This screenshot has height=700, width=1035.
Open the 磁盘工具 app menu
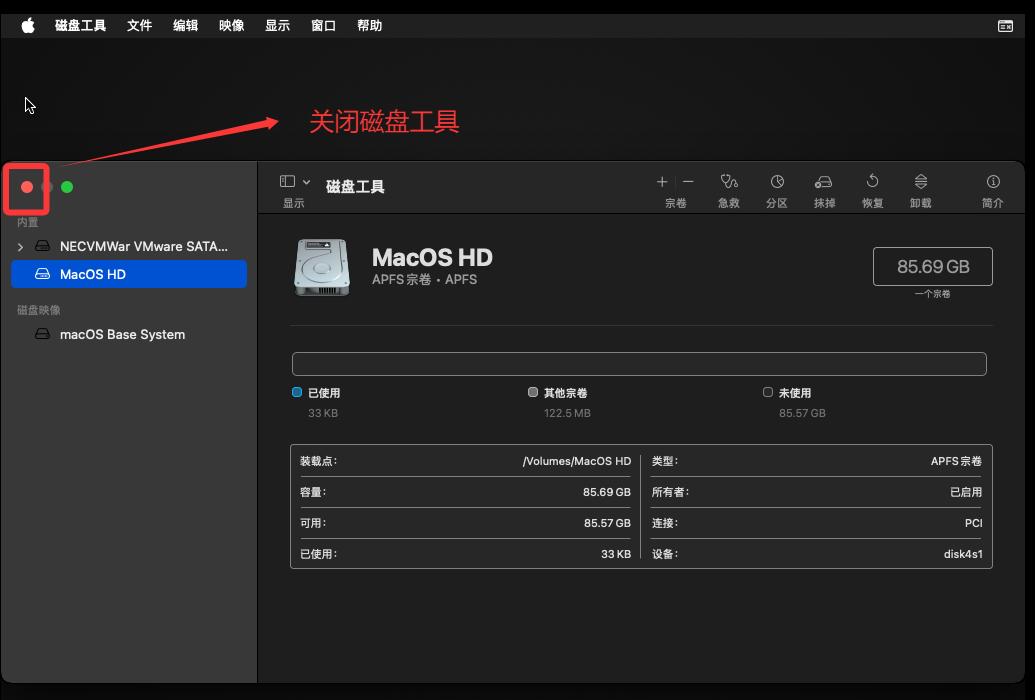pos(81,26)
